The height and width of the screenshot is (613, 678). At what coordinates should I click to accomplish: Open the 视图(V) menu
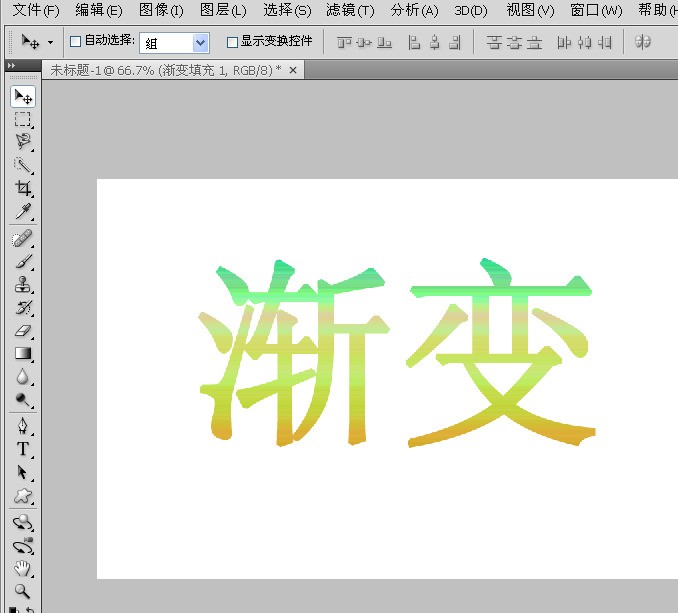click(530, 10)
